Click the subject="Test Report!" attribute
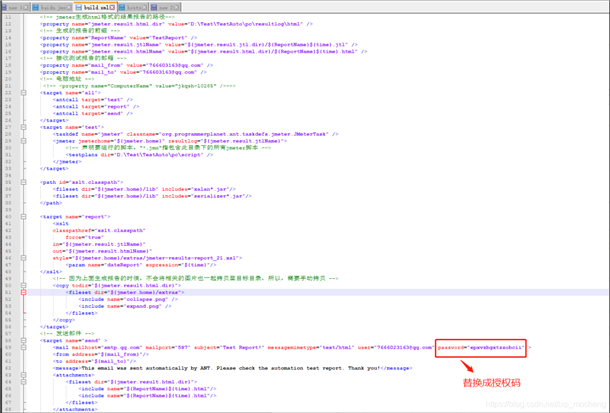Viewport: 610px width, 413px height. point(229,347)
